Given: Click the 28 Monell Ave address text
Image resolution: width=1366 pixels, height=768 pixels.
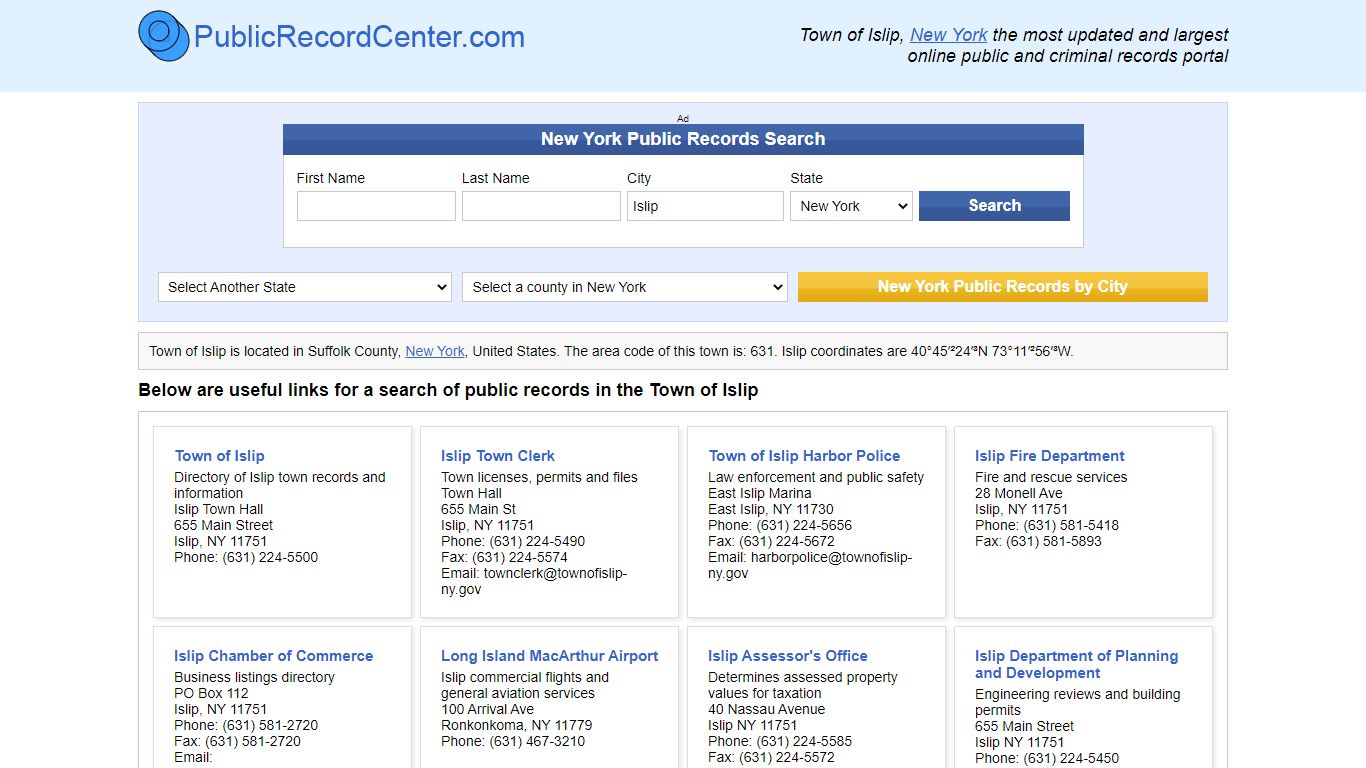Looking at the screenshot, I should click(x=1019, y=493).
